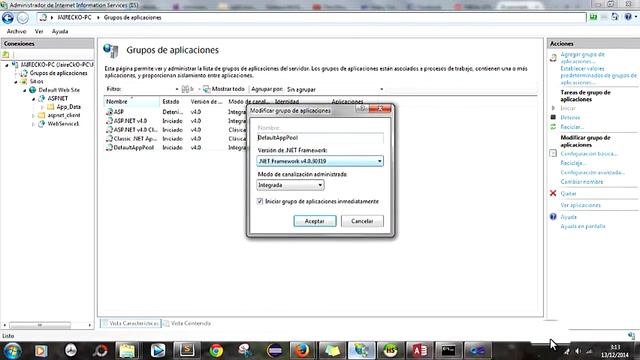This screenshot has width=640, height=360.
Task: Select Grupos de aplicaciones in tree
Action: [58, 73]
